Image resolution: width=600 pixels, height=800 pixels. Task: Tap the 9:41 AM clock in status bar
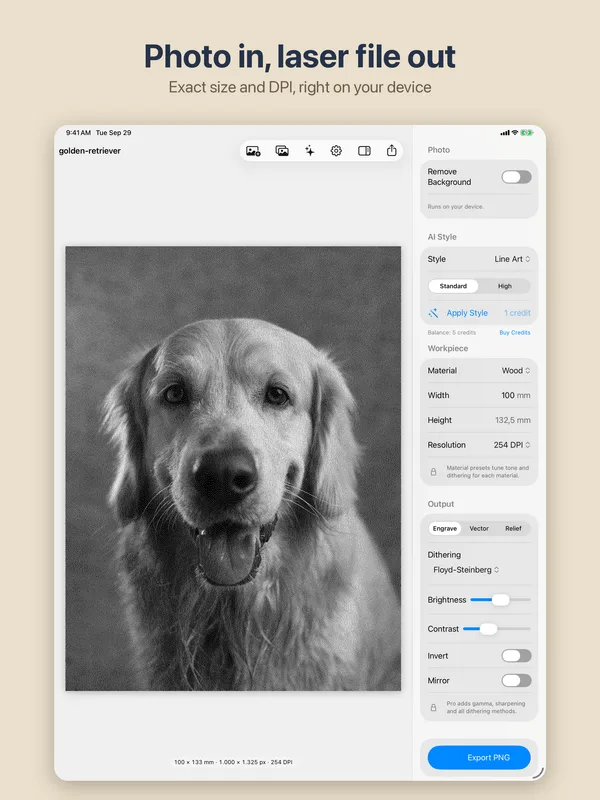(78, 133)
